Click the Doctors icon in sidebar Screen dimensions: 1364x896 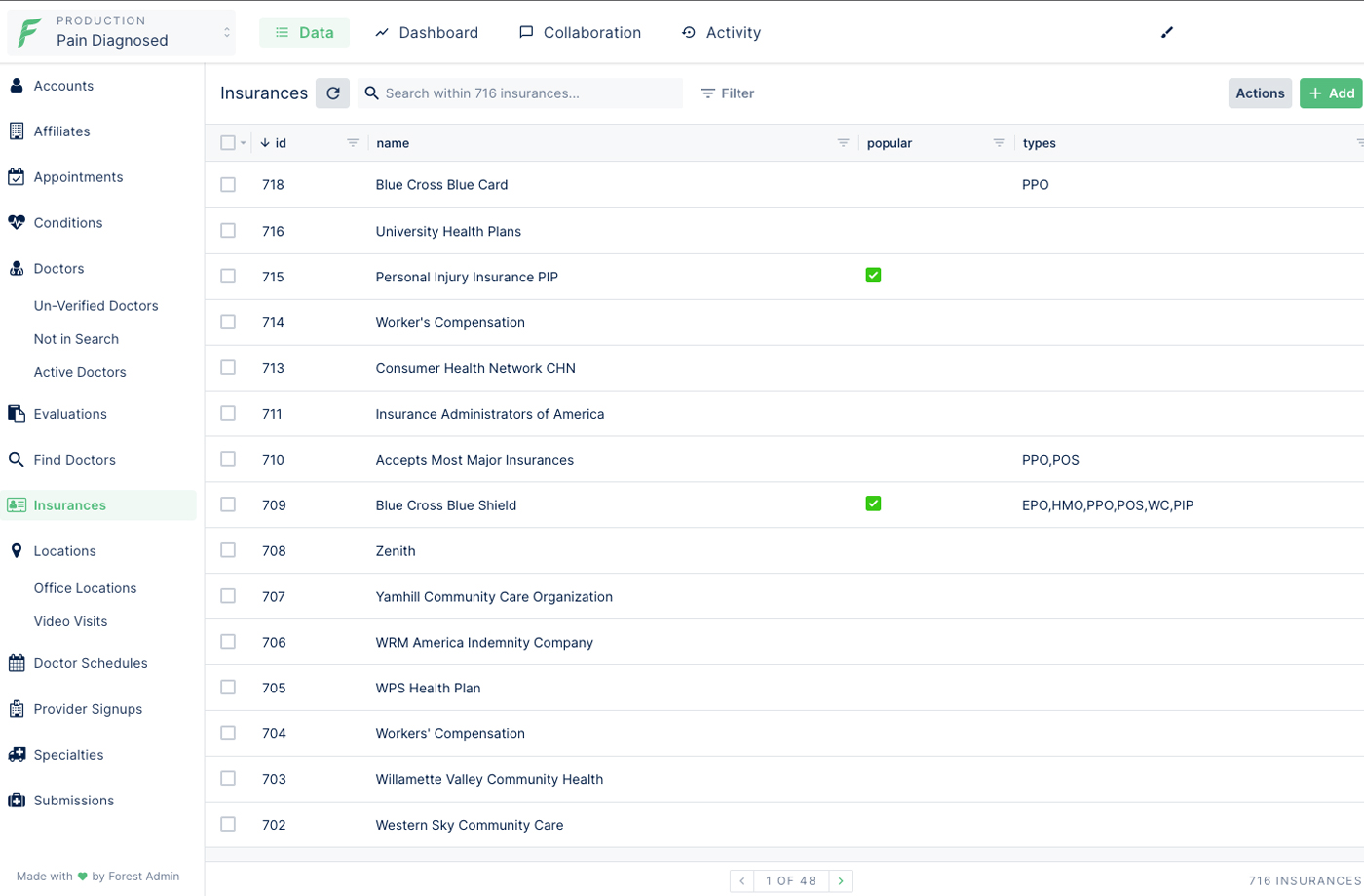coord(17,269)
